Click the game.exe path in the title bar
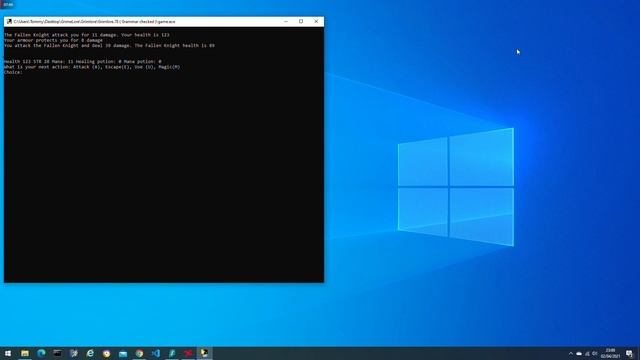The width and height of the screenshot is (640, 360). coord(94,21)
